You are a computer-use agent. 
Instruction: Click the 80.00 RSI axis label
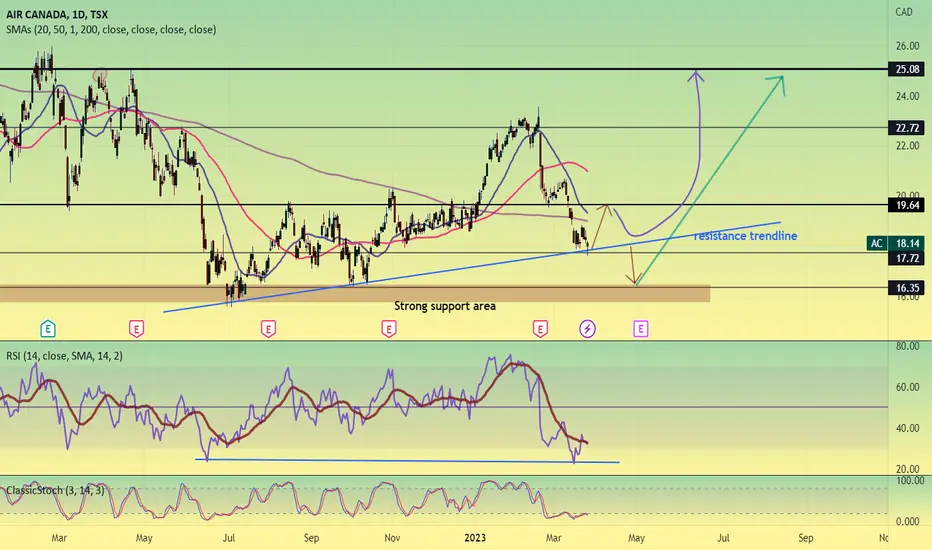[907, 346]
